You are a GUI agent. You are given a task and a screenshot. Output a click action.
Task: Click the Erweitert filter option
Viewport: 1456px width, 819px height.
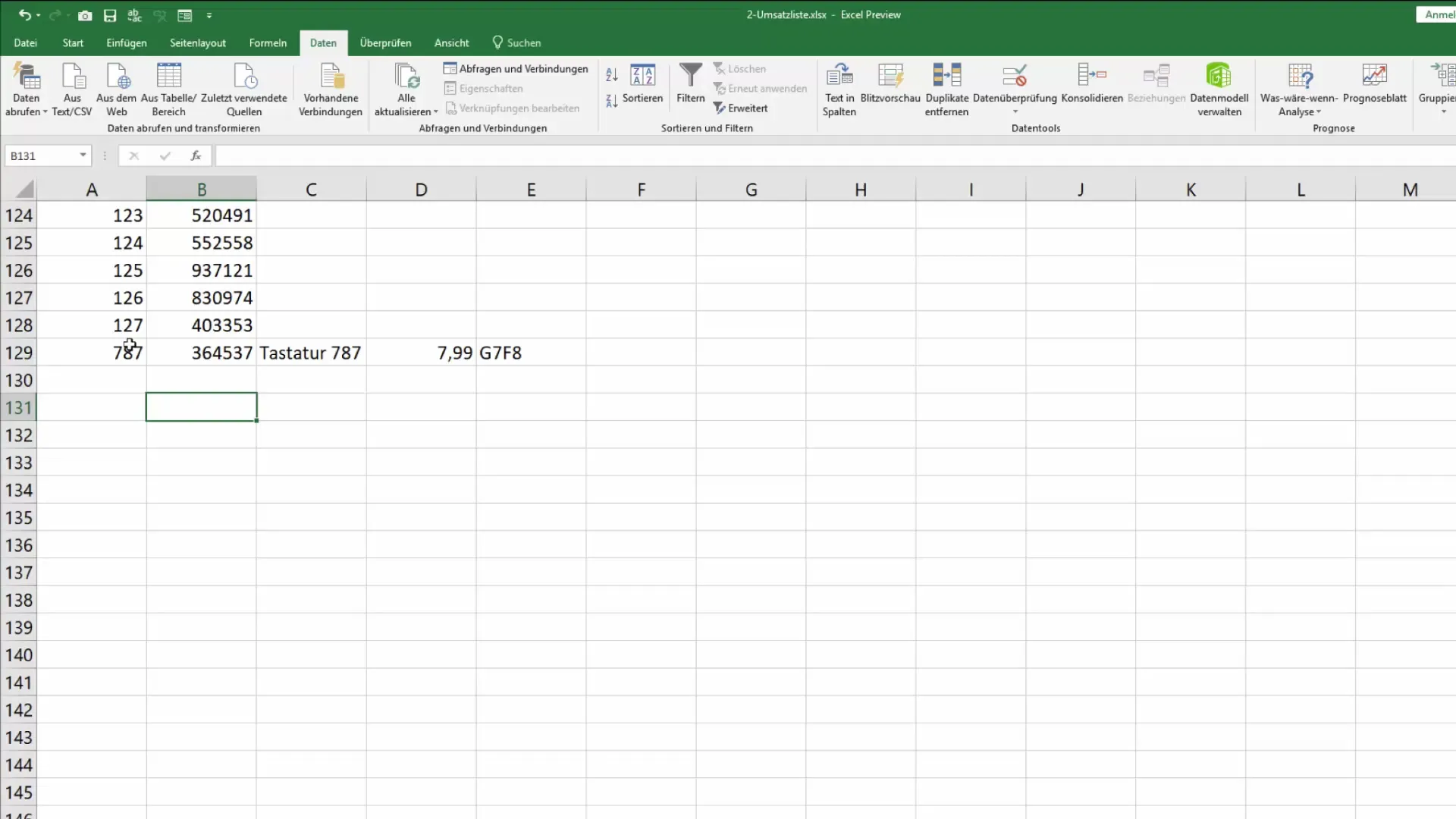741,108
